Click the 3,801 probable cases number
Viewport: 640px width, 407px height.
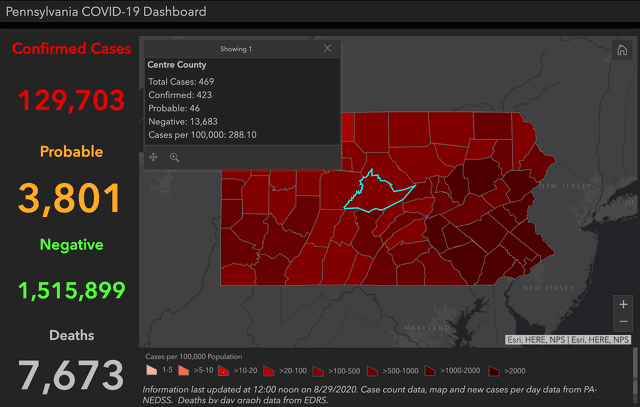[x=70, y=198]
